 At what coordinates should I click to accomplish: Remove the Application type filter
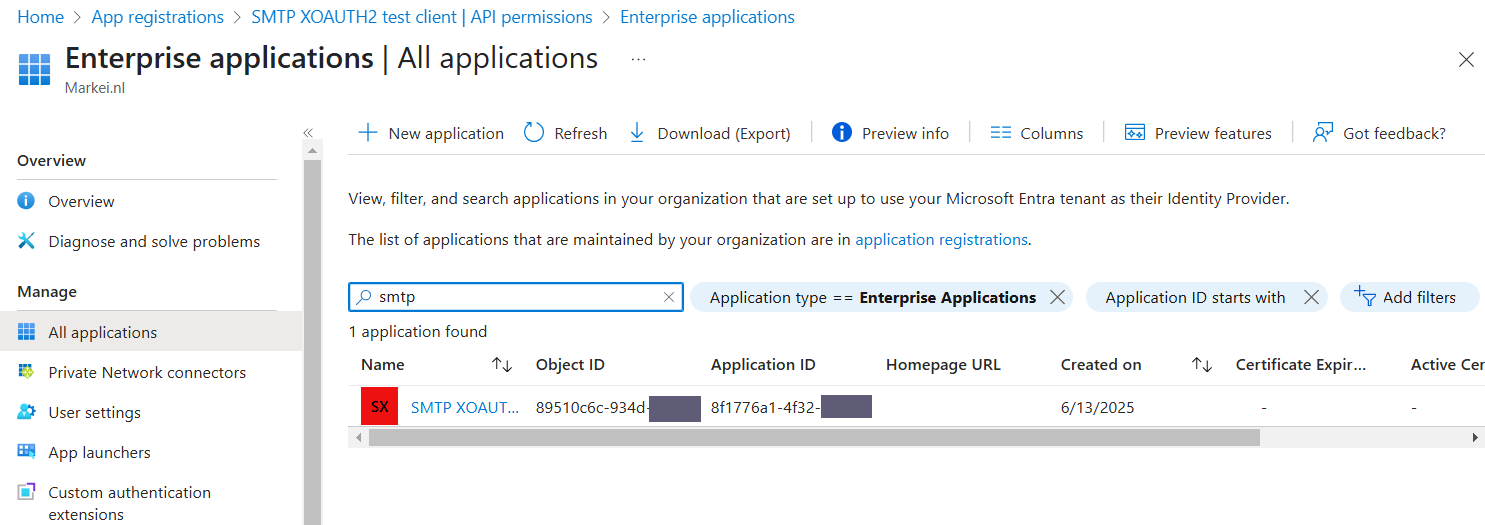coord(1057,297)
